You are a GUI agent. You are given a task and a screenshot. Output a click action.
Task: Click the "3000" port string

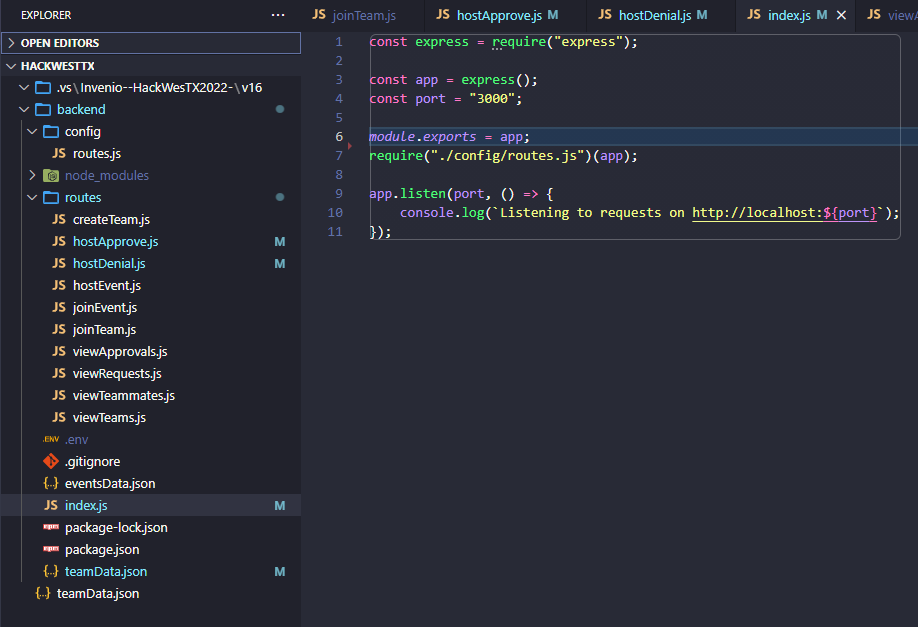tap(492, 99)
